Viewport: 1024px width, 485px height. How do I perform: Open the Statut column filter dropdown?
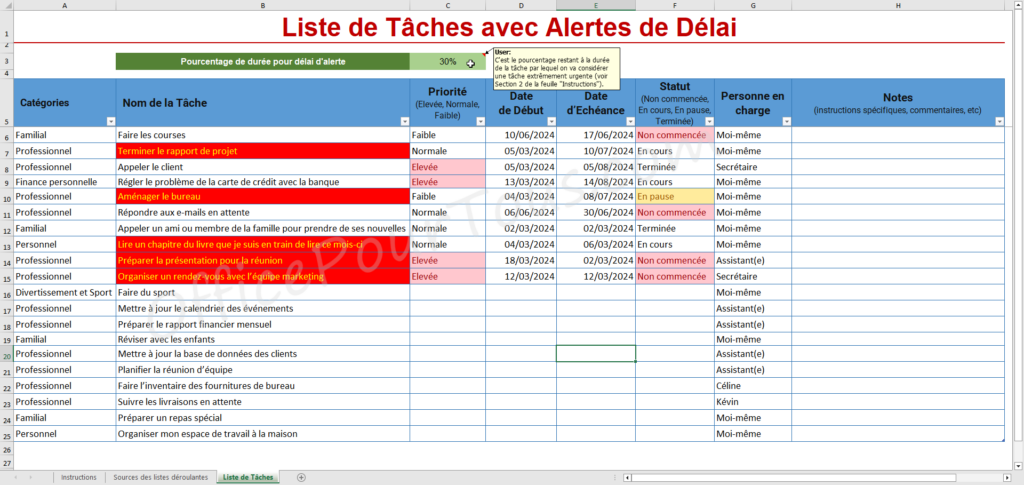coord(709,121)
